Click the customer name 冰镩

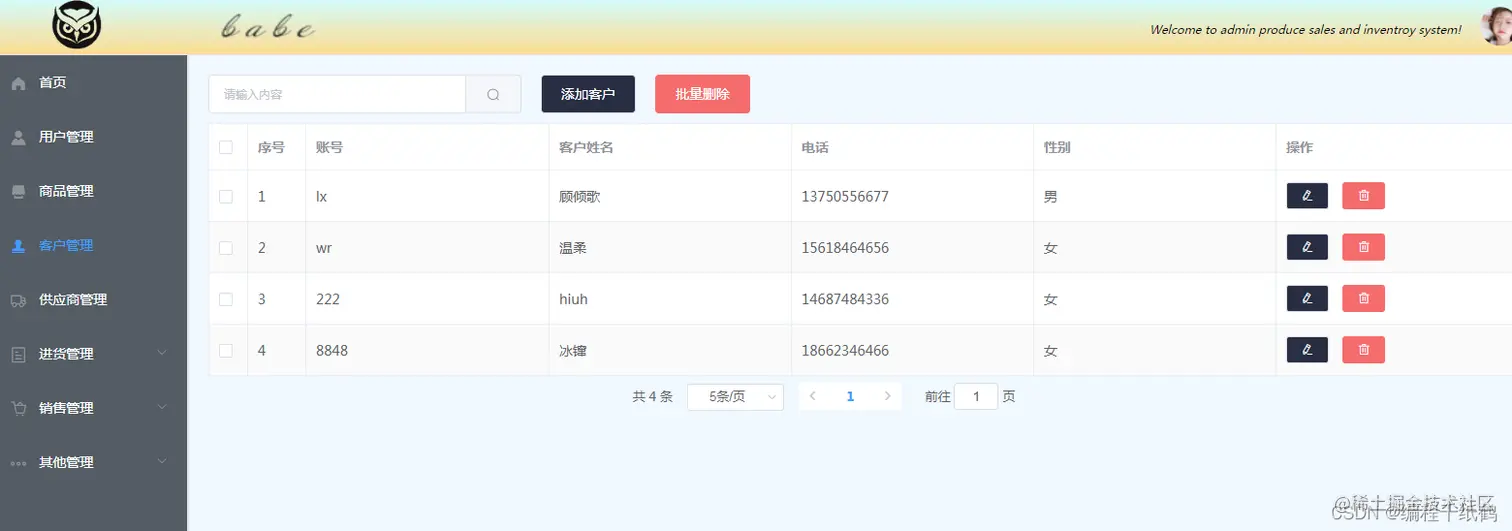point(573,351)
